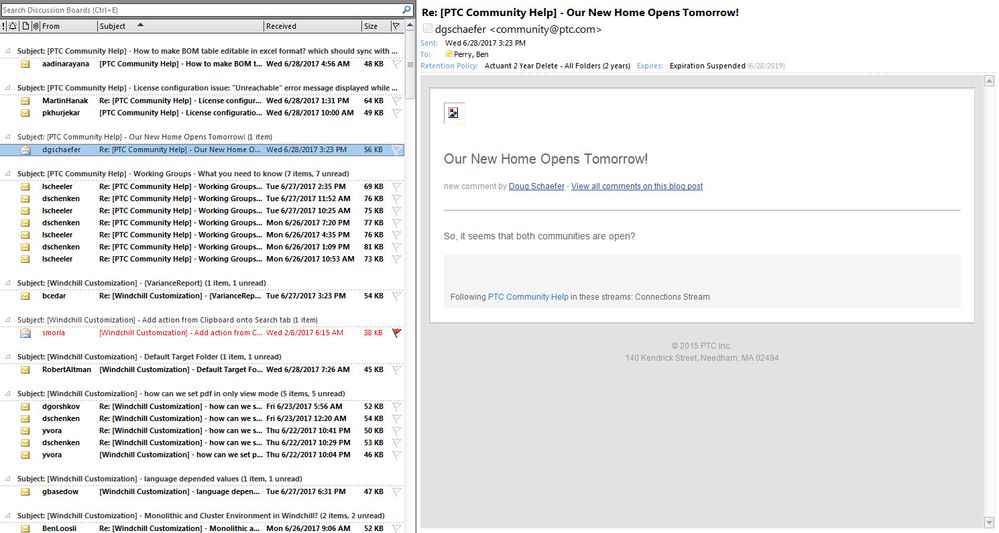Click reading pane scrollbar up arrow
Screen dimensions: 999x533
(x=989, y=81)
